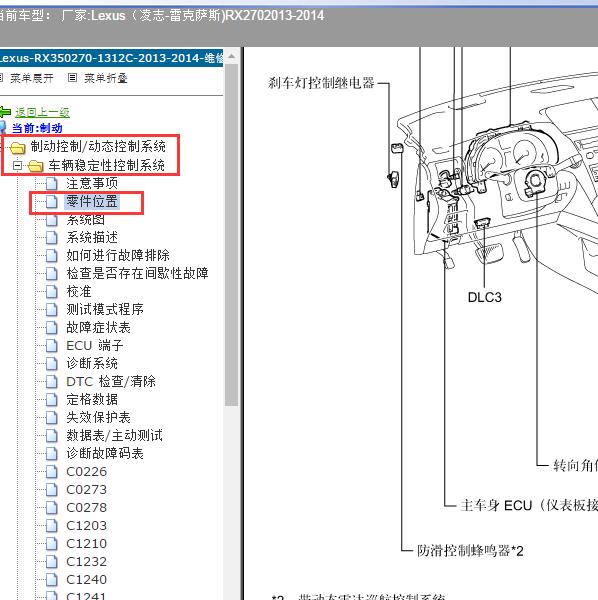598x600 pixels.
Task: Click the DLC3 label in diagram
Action: click(x=484, y=297)
